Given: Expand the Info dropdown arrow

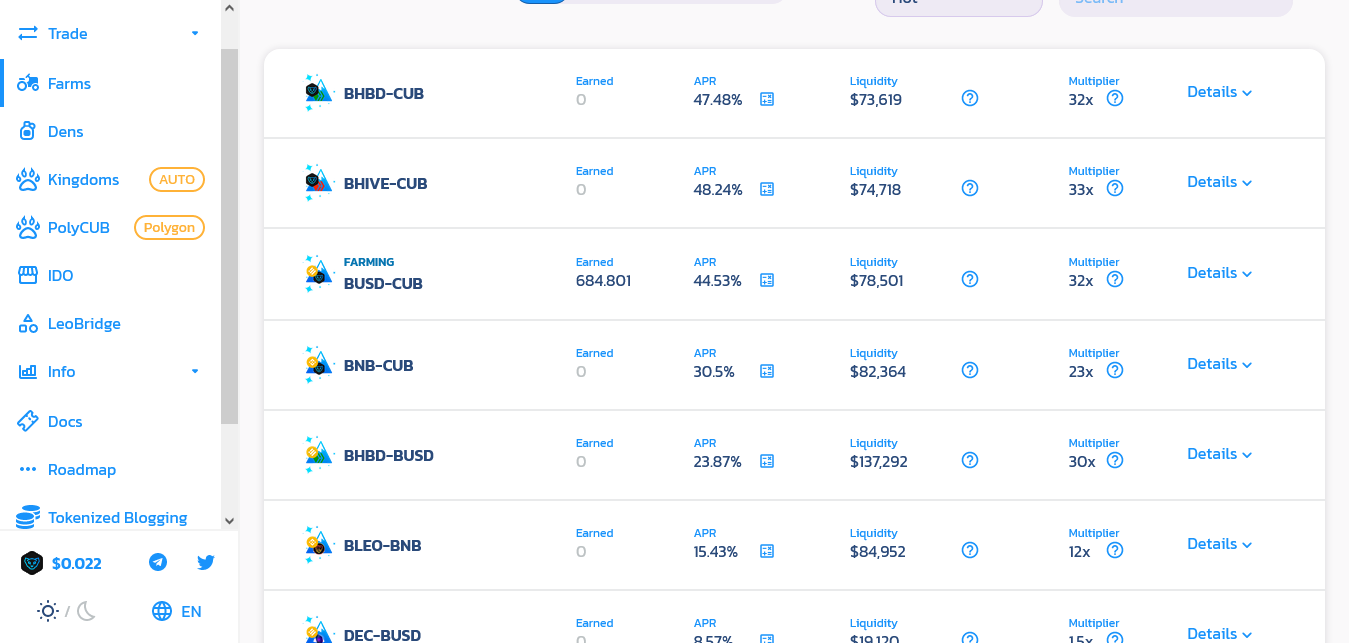Looking at the screenshot, I should click(195, 372).
